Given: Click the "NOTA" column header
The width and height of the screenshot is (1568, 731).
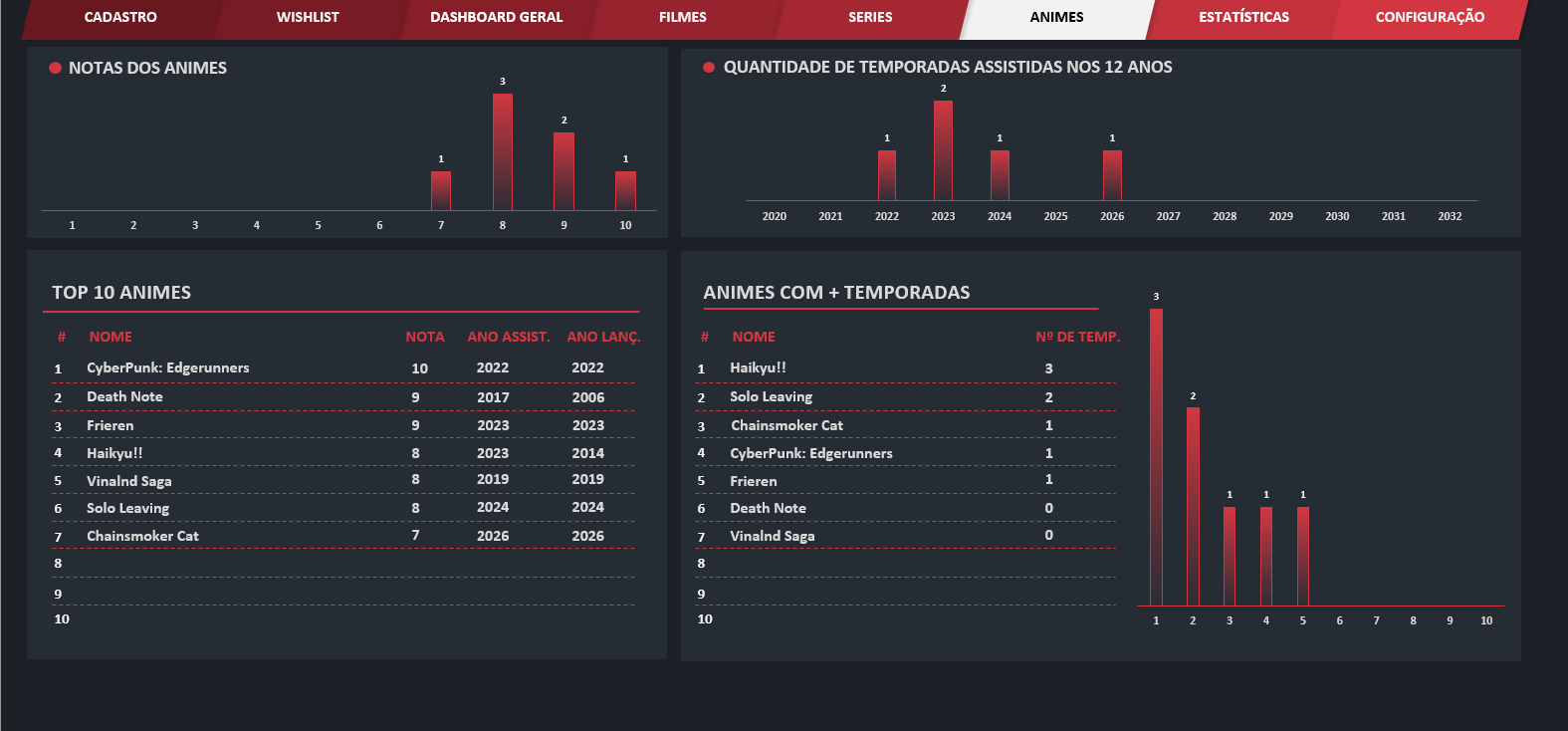Looking at the screenshot, I should (425, 337).
